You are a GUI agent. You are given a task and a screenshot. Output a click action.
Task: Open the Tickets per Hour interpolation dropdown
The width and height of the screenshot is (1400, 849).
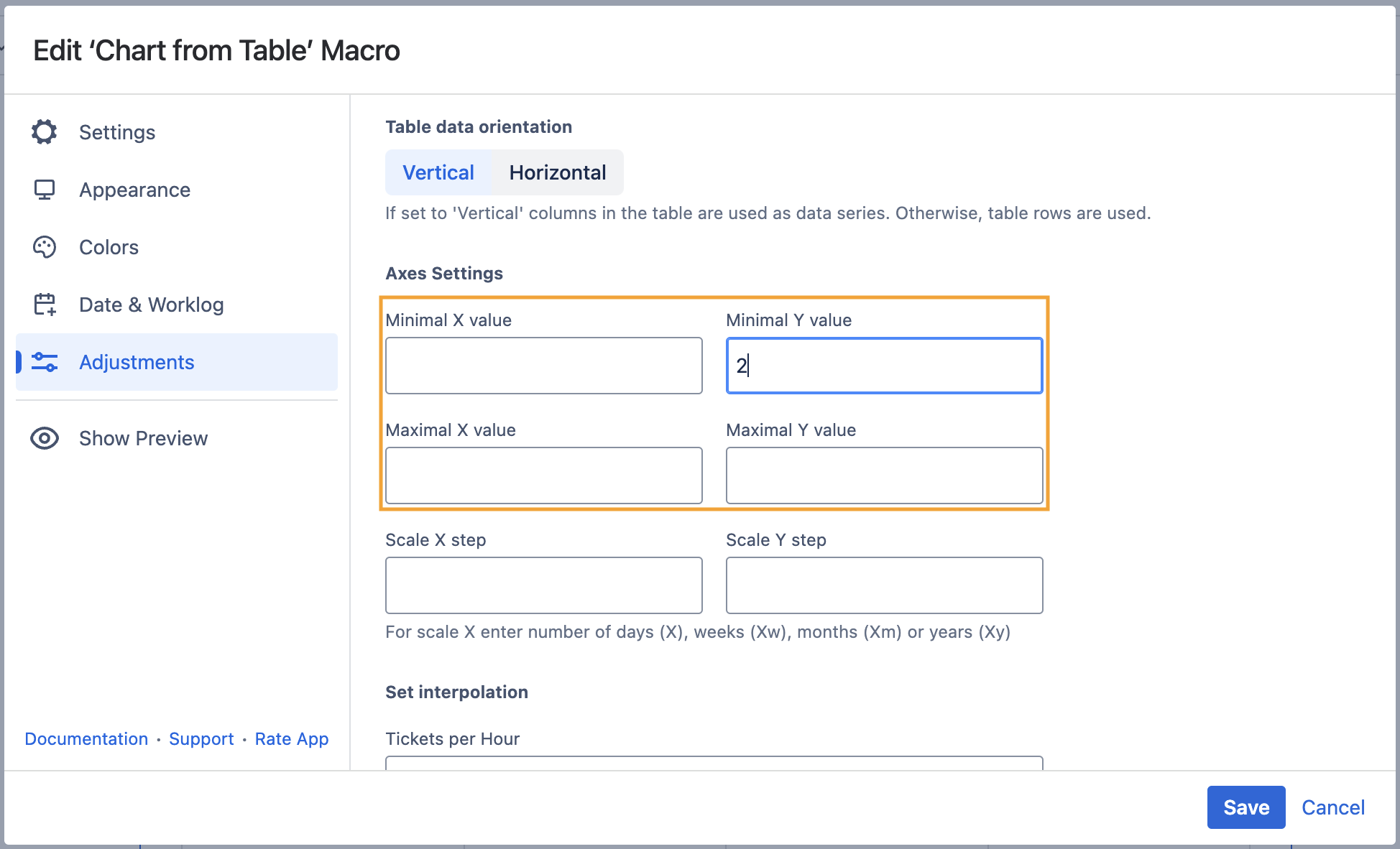714,763
